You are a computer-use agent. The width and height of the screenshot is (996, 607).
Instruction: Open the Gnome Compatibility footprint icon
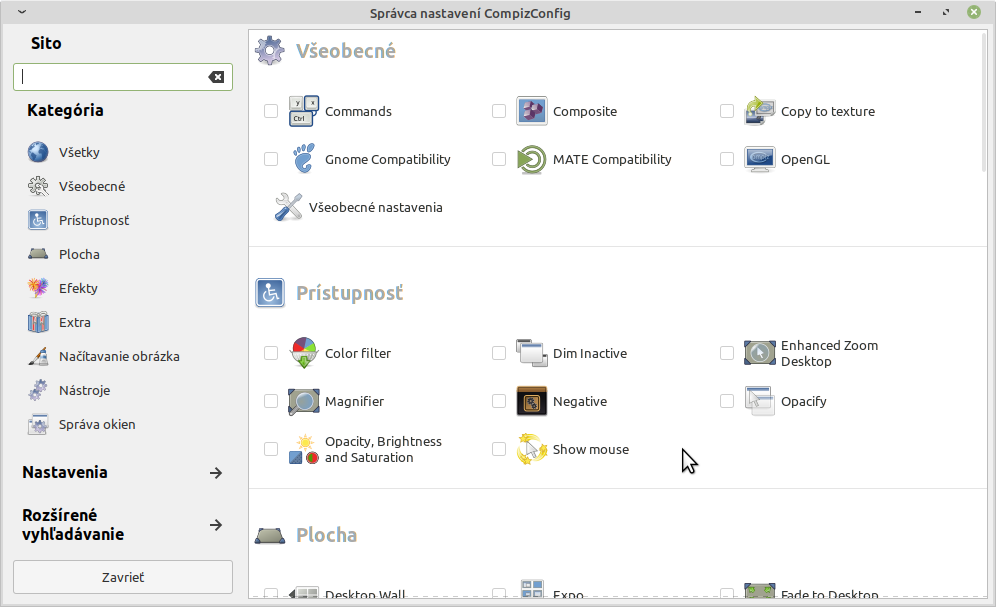[x=304, y=159]
